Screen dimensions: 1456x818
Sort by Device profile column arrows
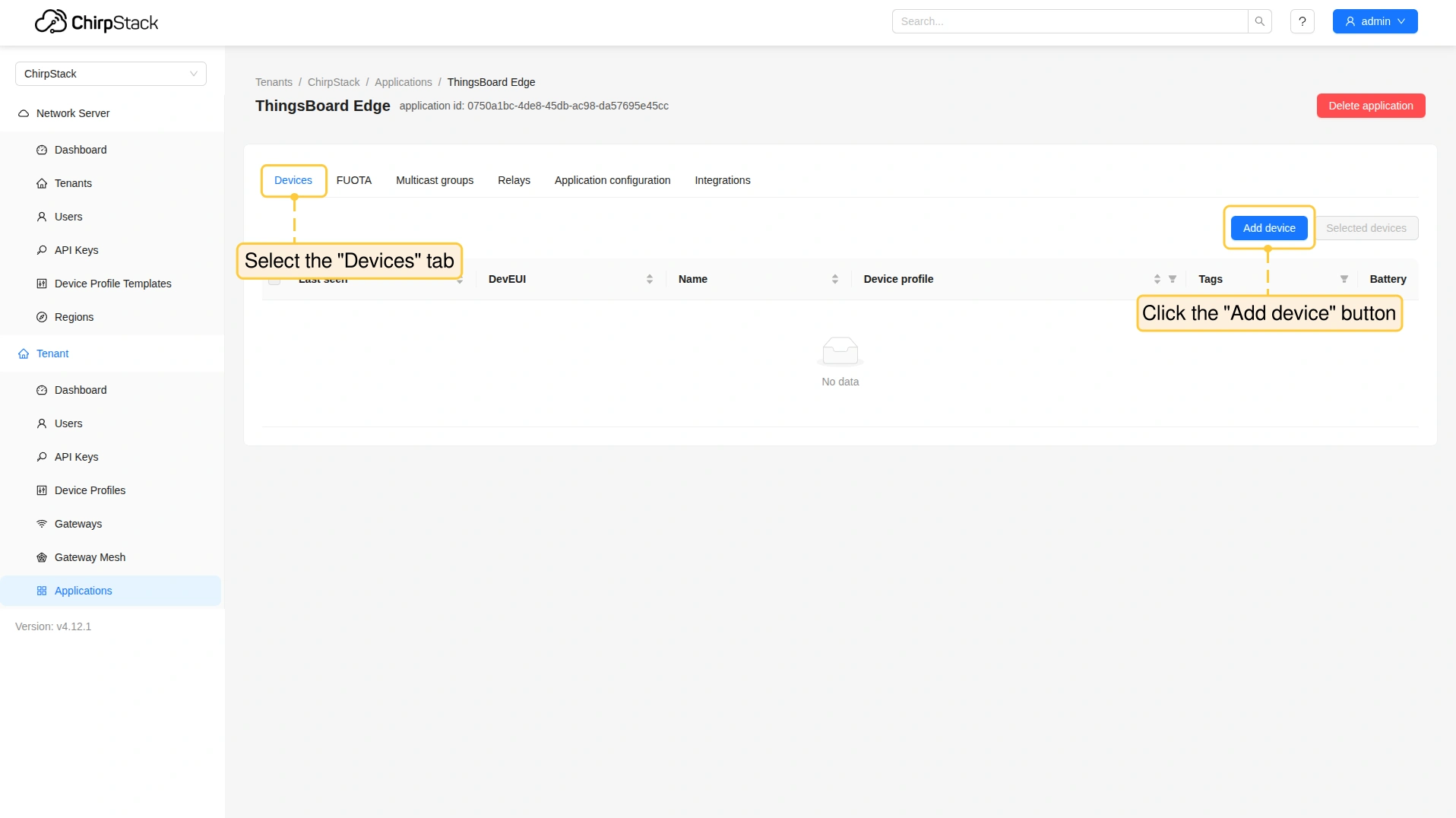point(1157,279)
